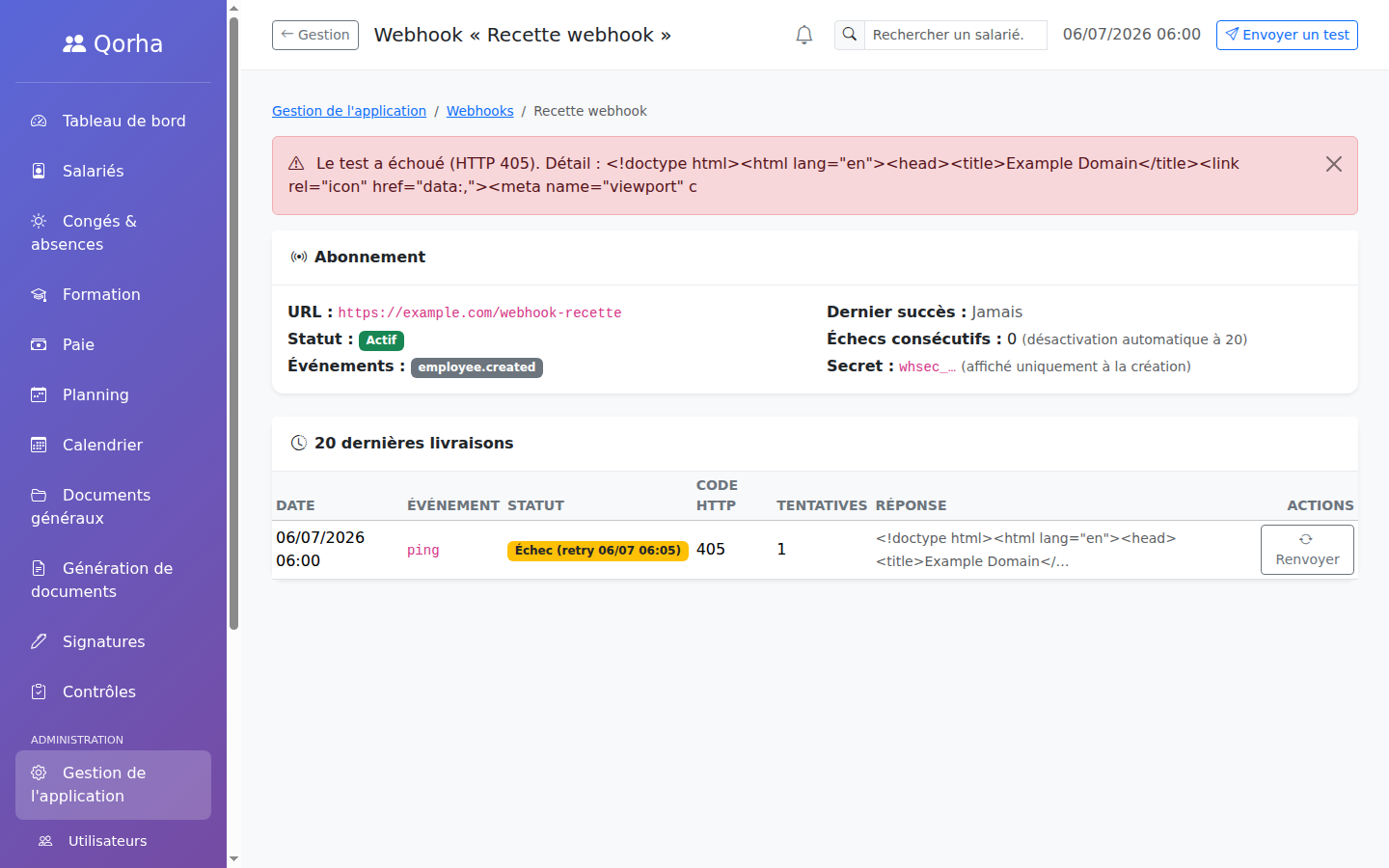Click the sidebar vertical scrollbar
The image size is (1389, 868).
(233, 323)
